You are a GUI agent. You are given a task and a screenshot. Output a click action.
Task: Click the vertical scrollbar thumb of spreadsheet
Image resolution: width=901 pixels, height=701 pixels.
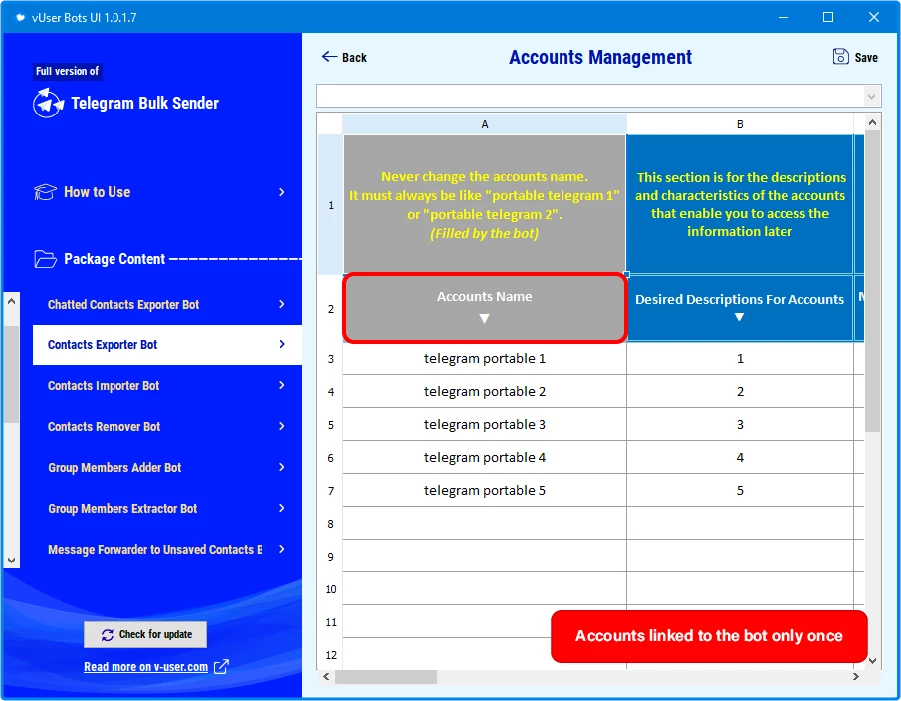872,281
